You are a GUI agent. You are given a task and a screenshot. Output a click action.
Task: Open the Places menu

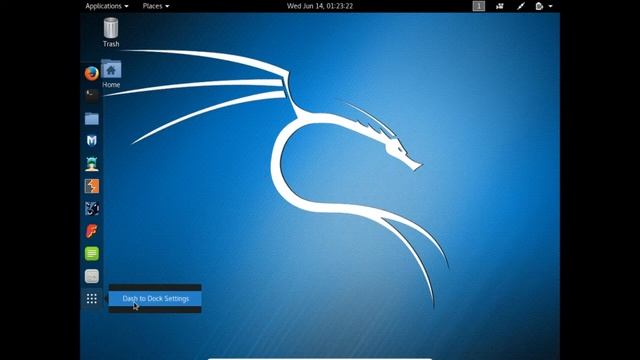pos(156,6)
